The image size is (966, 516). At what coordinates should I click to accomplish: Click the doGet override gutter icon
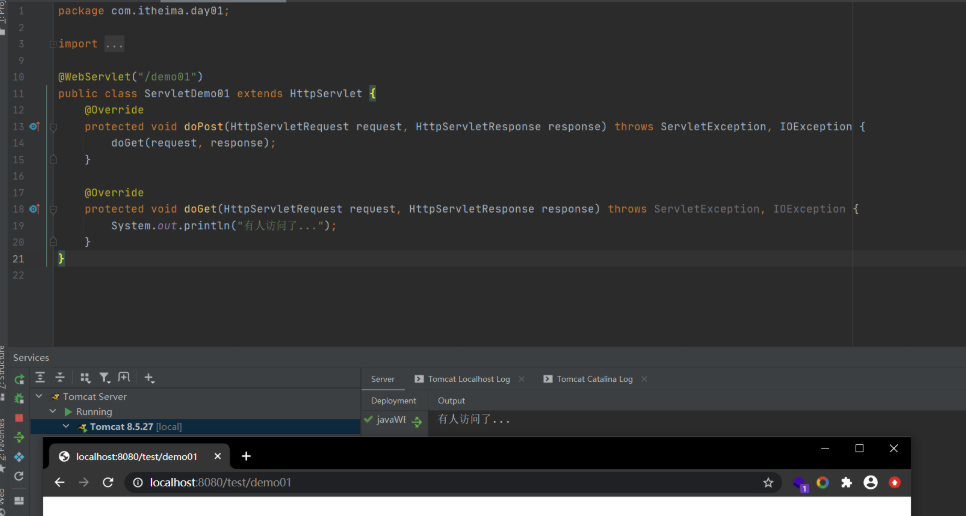34,209
